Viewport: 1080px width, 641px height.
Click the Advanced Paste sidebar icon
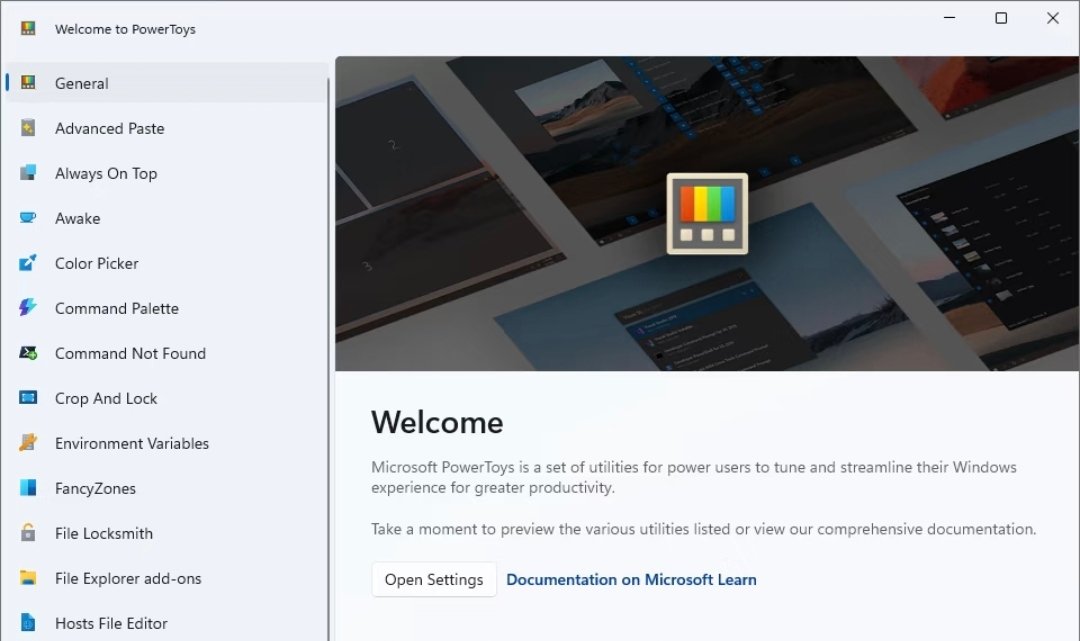click(x=28, y=128)
